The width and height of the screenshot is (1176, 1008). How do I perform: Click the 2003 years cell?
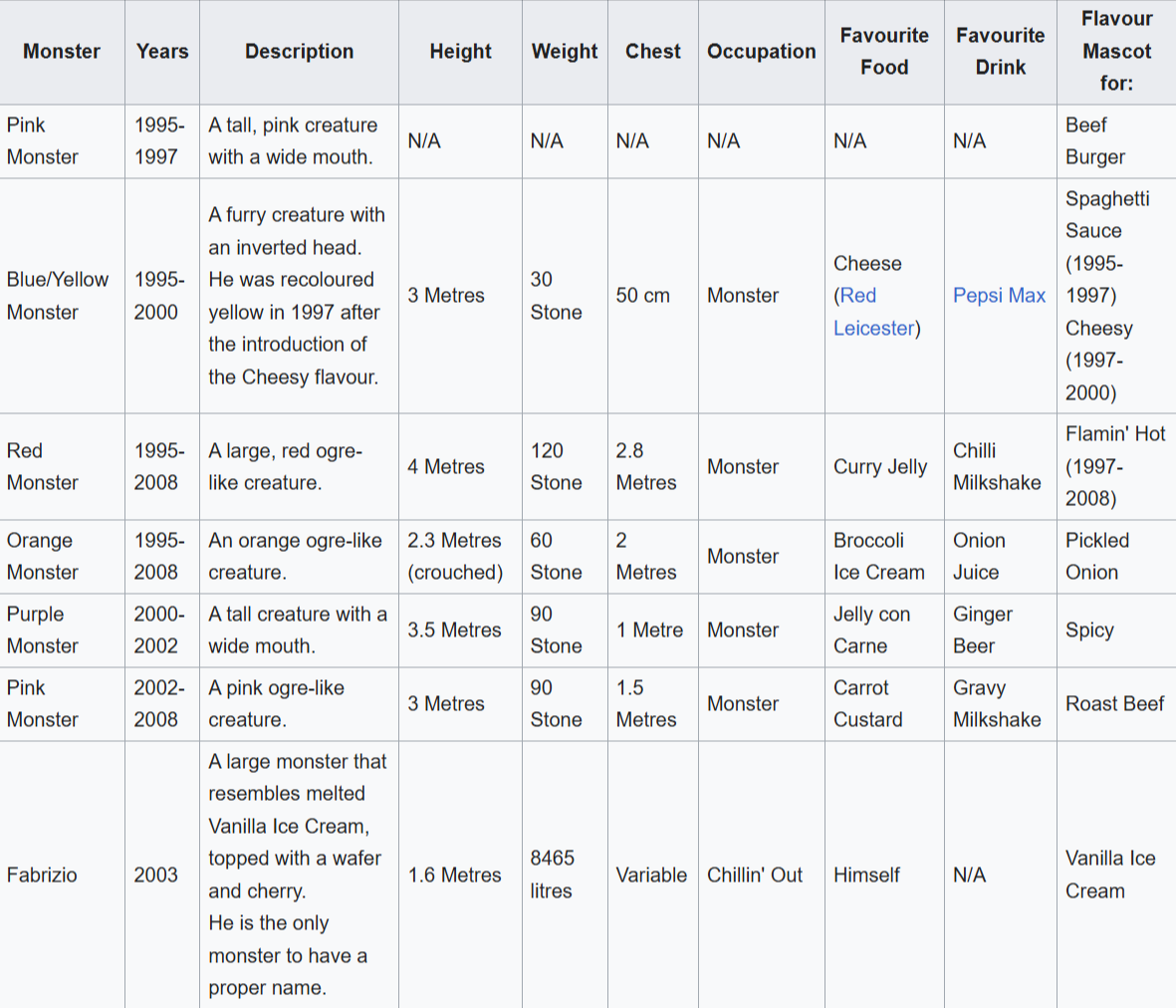point(162,875)
